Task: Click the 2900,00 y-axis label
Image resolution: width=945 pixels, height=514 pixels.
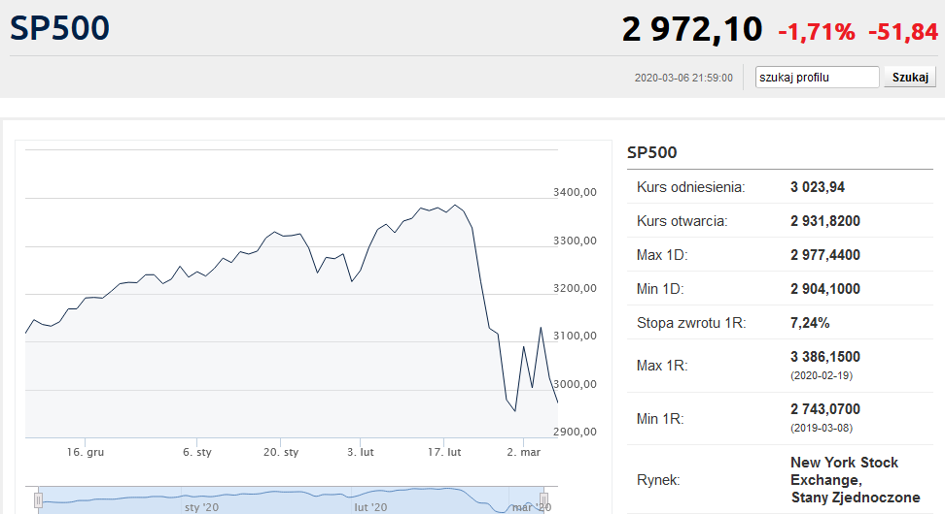Action: (574, 431)
